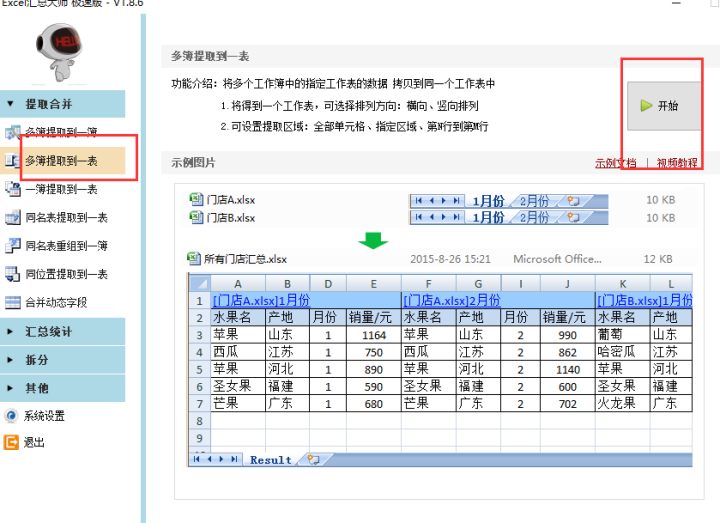Open the 示例文档 link
Image resolution: width=720 pixels, height=523 pixels.
pyautogui.click(x=616, y=163)
